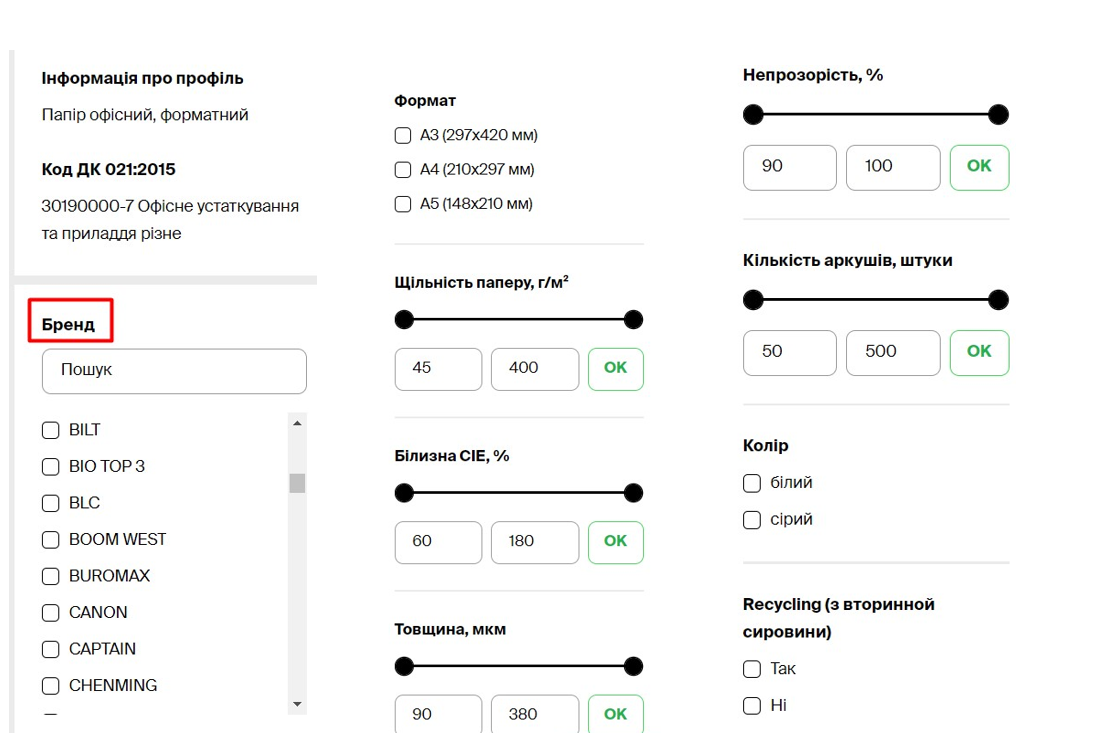Select the A4 (210x297 мм) format option
This screenshot has width=1107, height=753.
pyautogui.click(x=403, y=170)
